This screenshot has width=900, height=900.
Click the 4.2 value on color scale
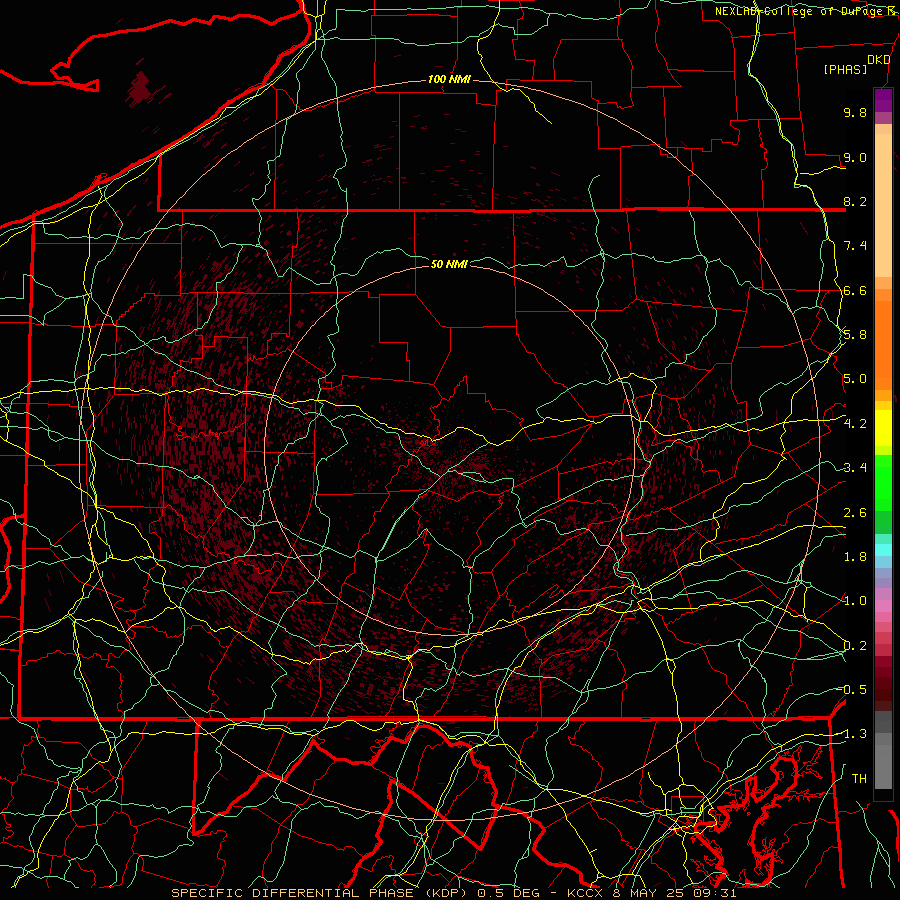[x=855, y=424]
